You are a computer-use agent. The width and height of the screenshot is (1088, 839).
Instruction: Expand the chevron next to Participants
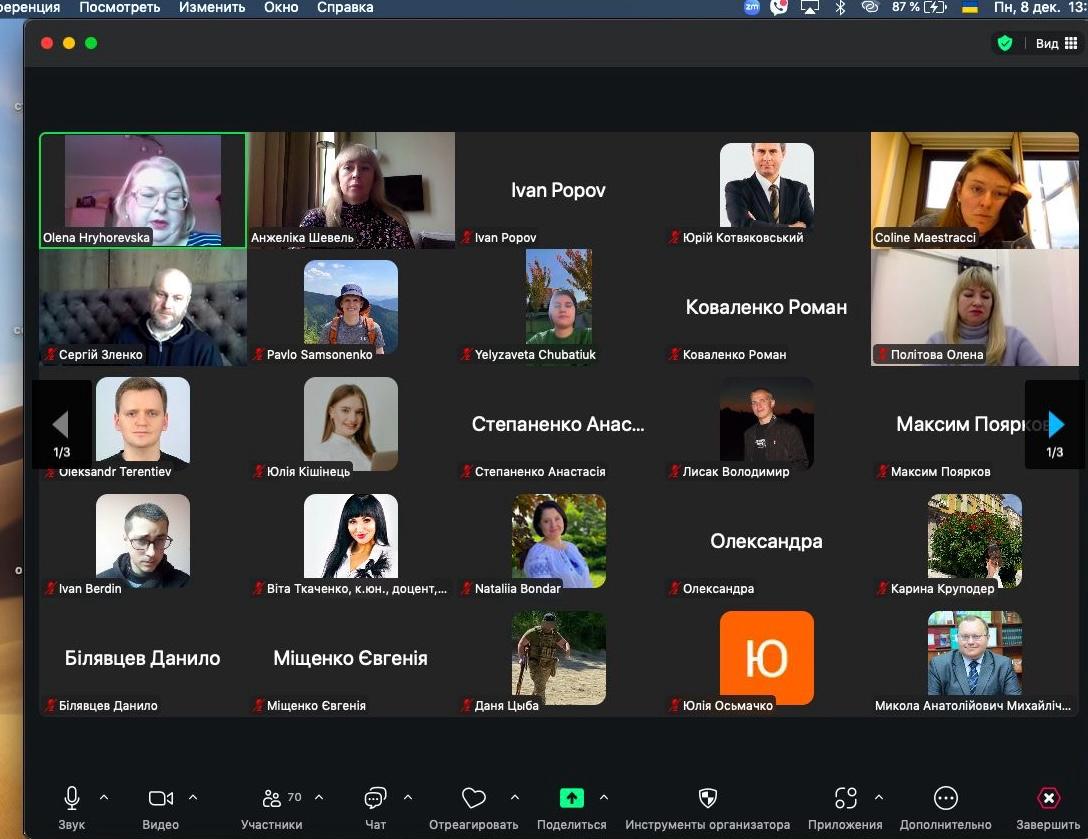tap(319, 797)
